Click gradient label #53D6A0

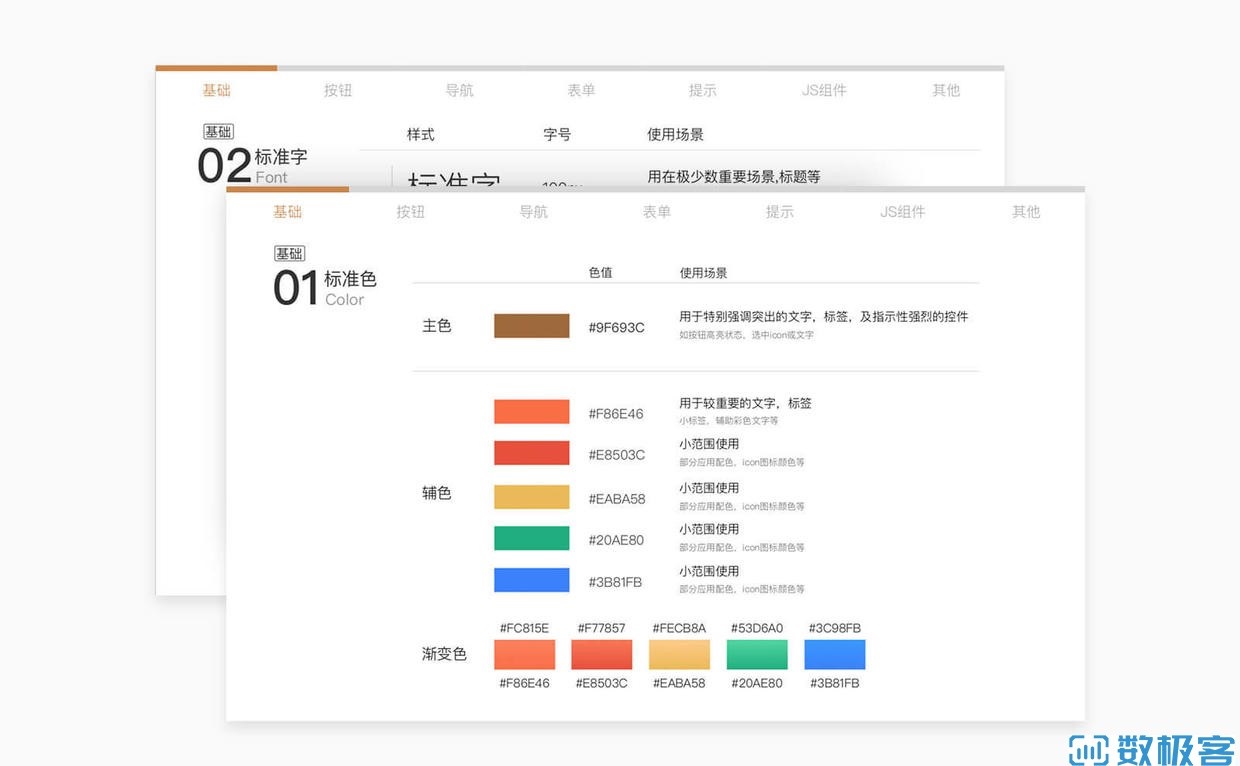point(757,628)
